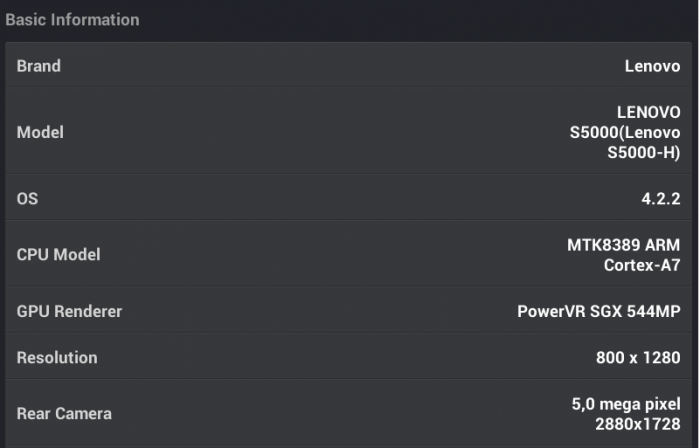
Task: Click the MTK8389 ARM text
Action: 623,245
